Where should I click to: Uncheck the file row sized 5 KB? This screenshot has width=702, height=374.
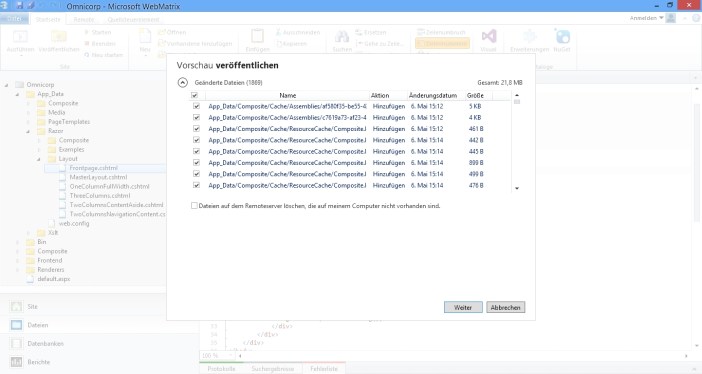(197, 106)
